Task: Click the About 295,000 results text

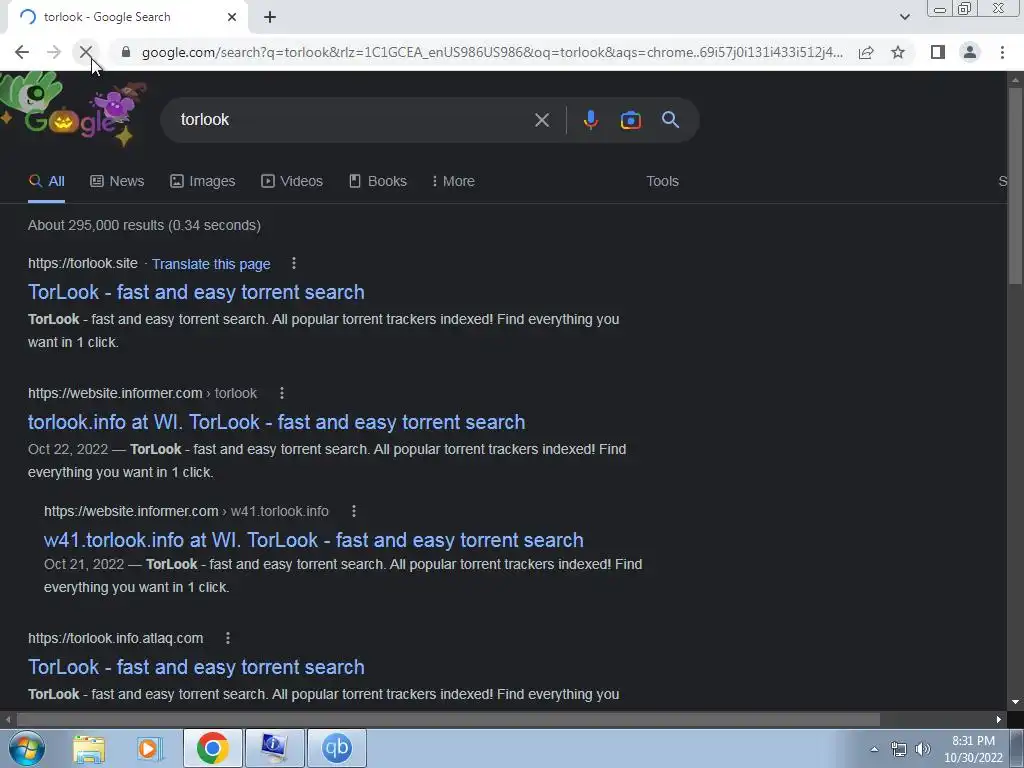Action: click(x=144, y=225)
